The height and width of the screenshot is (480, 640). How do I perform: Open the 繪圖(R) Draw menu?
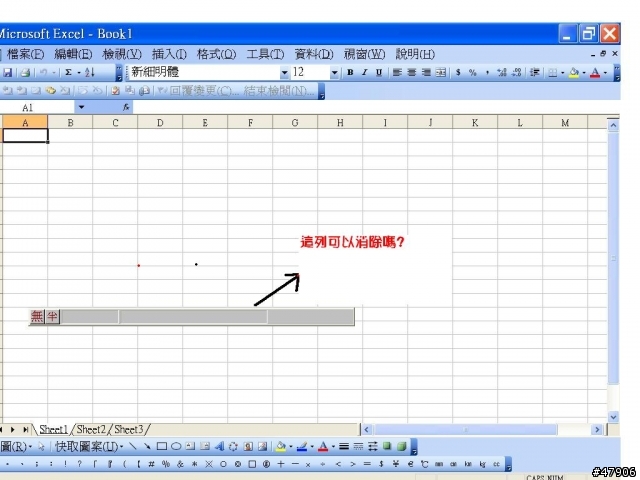click(16, 447)
